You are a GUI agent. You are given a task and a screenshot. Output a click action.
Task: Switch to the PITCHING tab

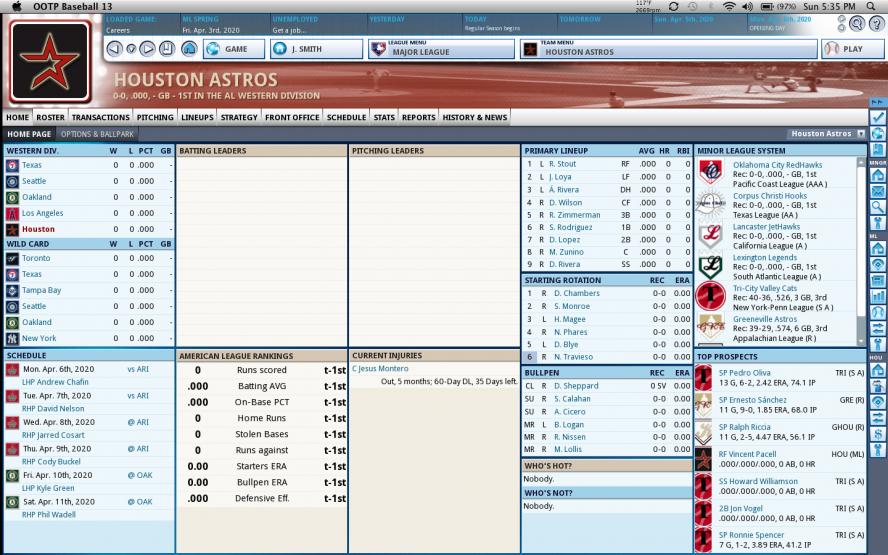point(155,117)
